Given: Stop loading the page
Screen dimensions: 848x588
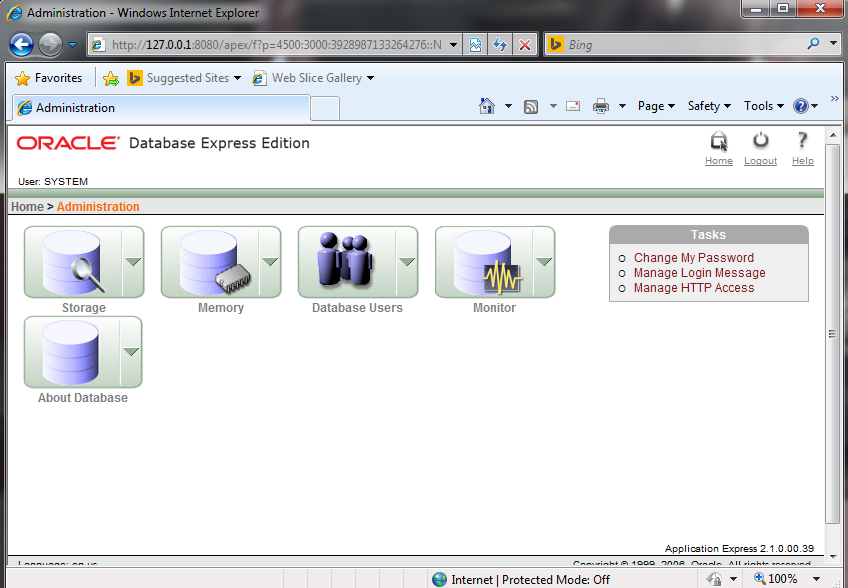Looking at the screenshot, I should pyautogui.click(x=527, y=44).
